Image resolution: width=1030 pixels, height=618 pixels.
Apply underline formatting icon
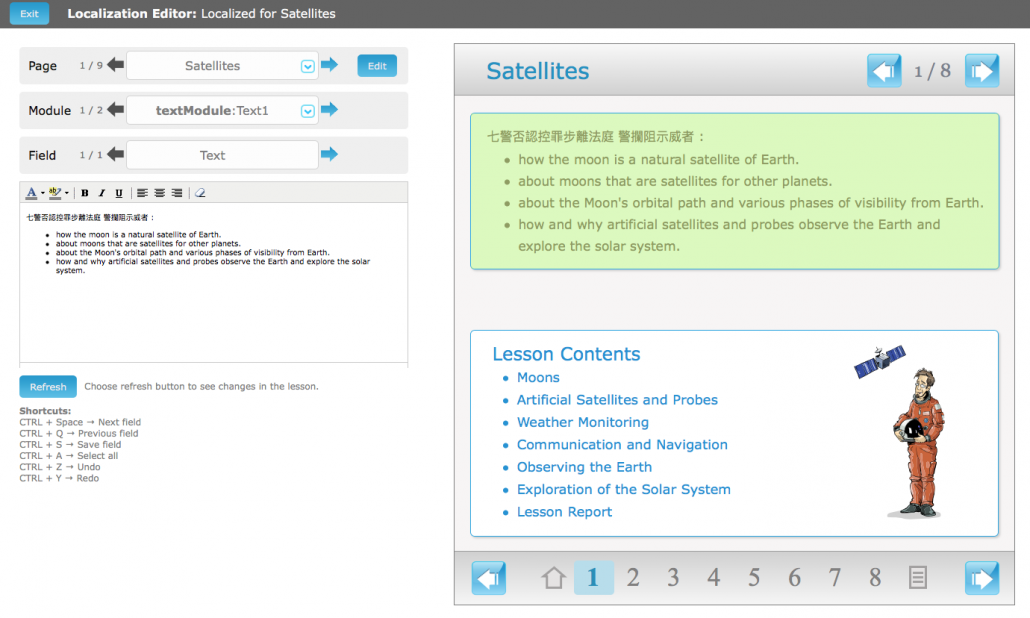(119, 193)
